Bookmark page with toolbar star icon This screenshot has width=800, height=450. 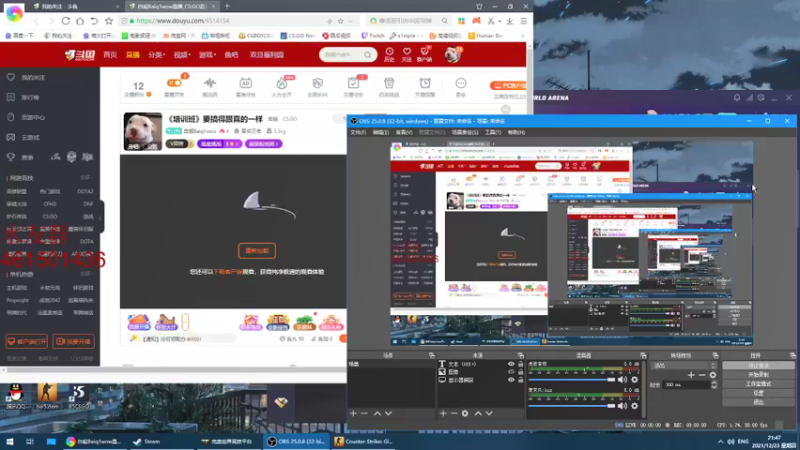[x=109, y=21]
